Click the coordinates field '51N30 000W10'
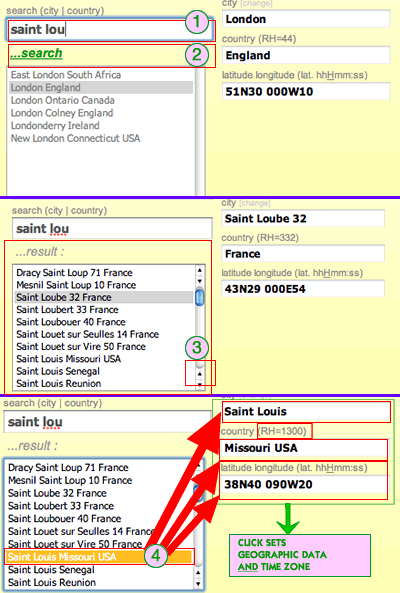This screenshot has height=593, width=400. (306, 92)
